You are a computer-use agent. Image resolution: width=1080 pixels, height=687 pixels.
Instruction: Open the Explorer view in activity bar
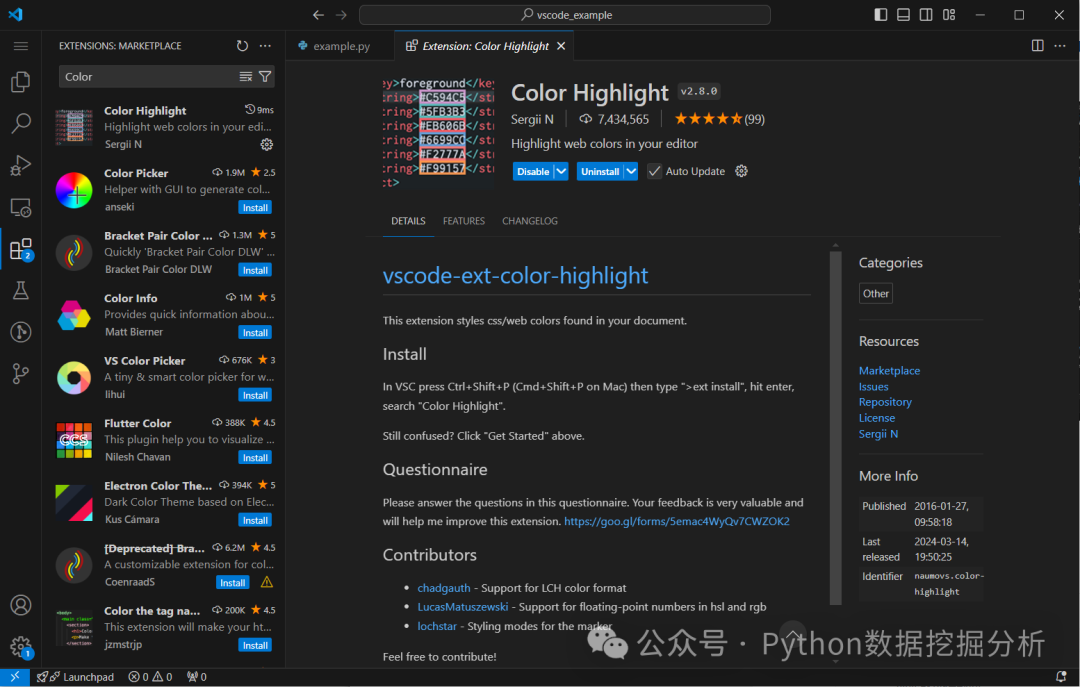coord(21,82)
